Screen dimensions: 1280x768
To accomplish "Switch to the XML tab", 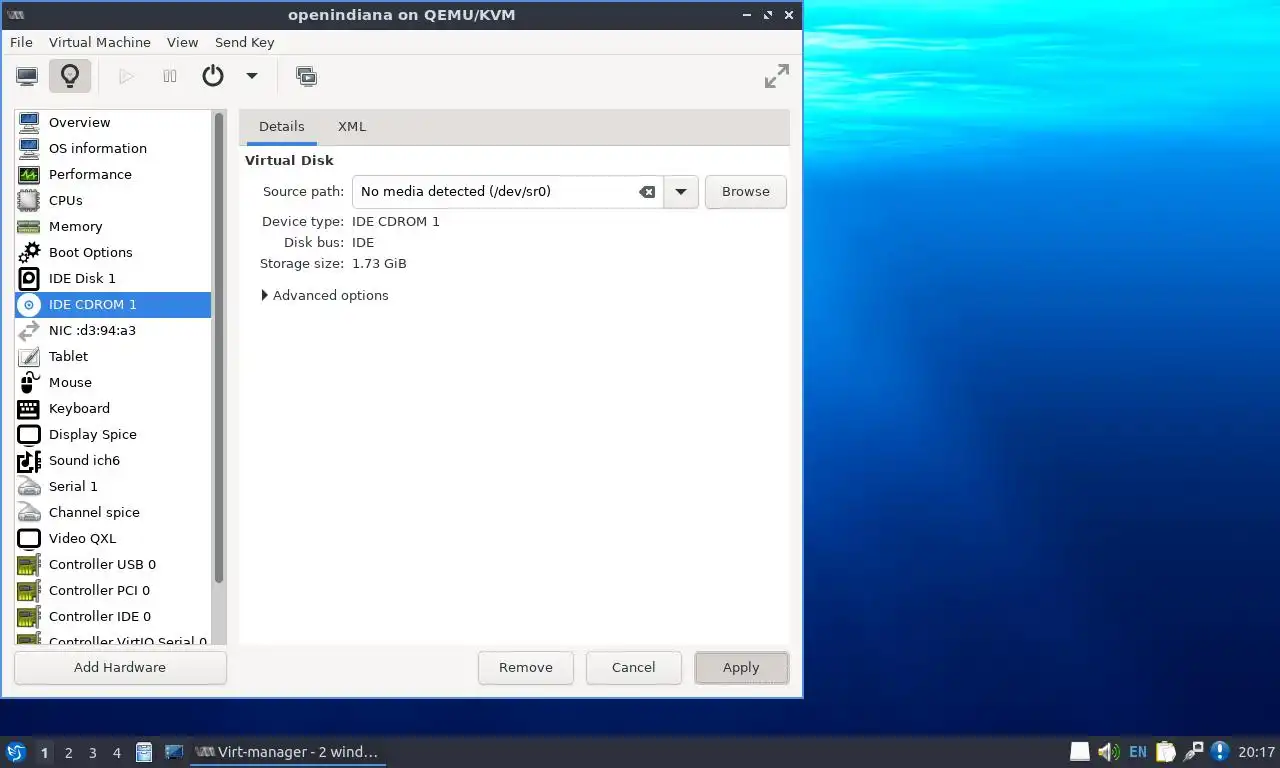I will 352,127.
